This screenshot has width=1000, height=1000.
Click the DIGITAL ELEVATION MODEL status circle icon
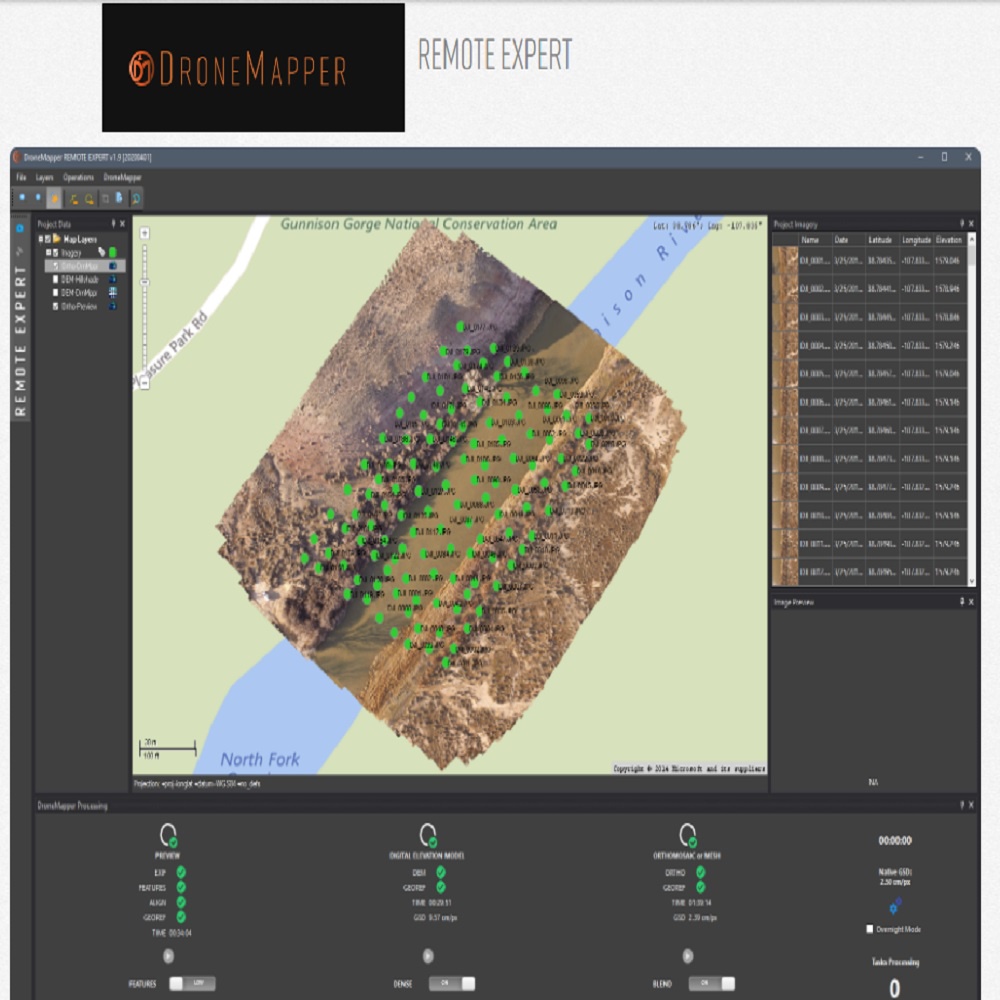(x=428, y=834)
